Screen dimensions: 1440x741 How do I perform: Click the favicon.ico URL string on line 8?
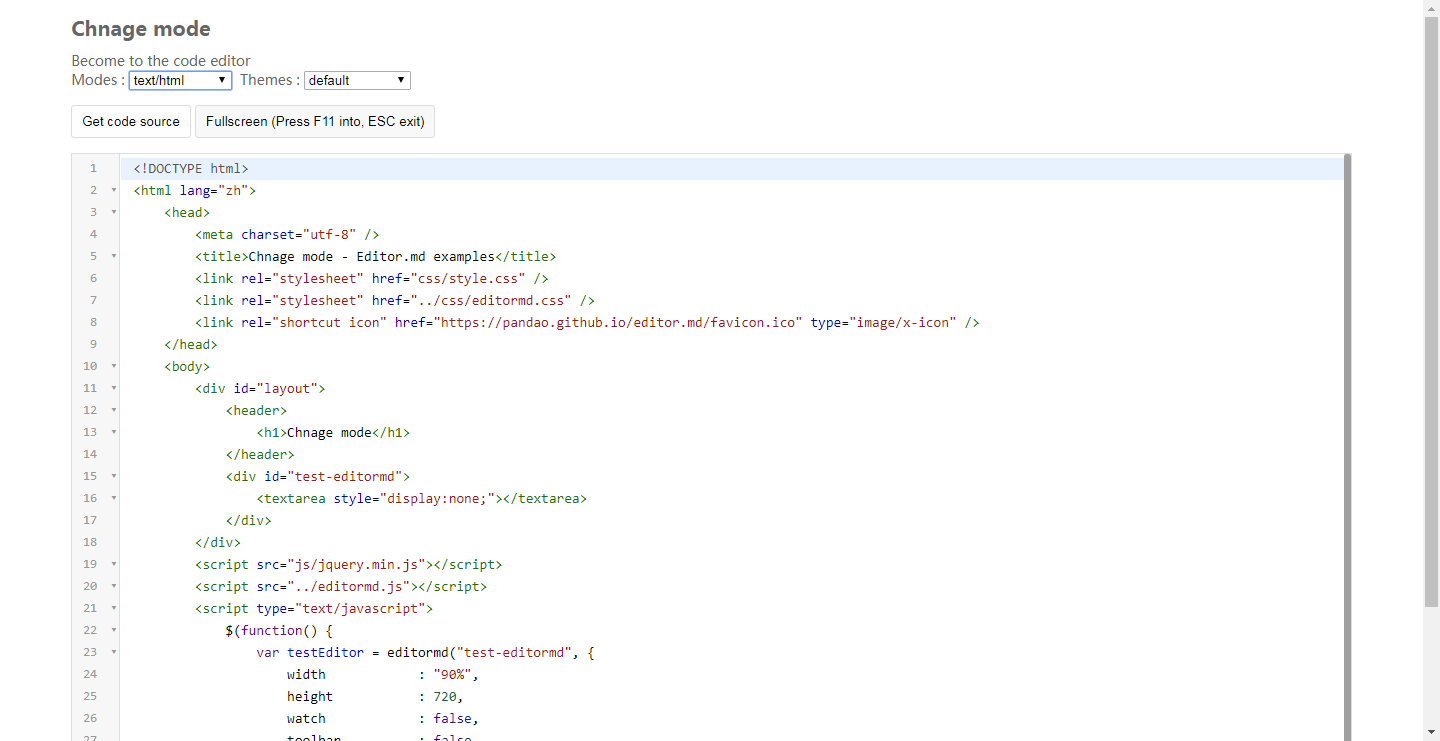(x=618, y=322)
